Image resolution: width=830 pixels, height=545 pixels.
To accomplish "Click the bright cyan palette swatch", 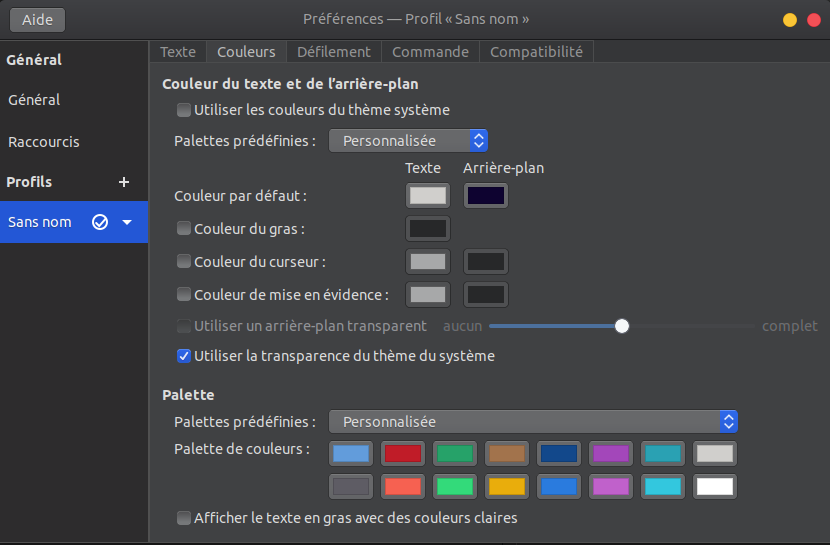I will 663,486.
